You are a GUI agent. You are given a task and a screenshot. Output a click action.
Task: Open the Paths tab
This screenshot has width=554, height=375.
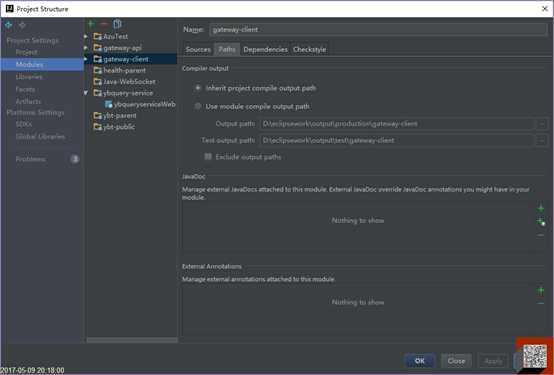click(x=227, y=49)
